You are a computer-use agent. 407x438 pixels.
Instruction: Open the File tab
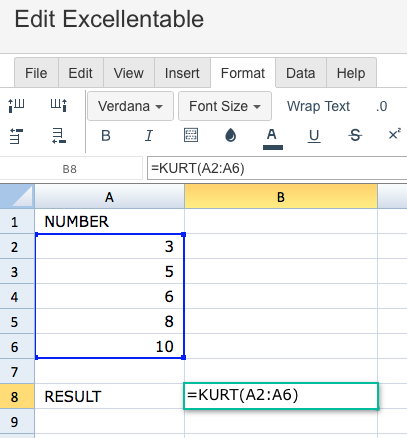36,73
